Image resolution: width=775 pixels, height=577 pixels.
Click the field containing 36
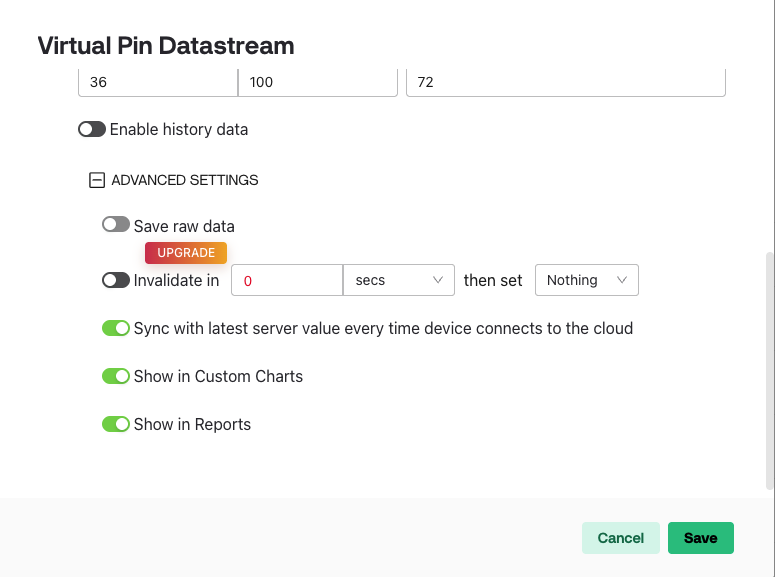point(157,82)
